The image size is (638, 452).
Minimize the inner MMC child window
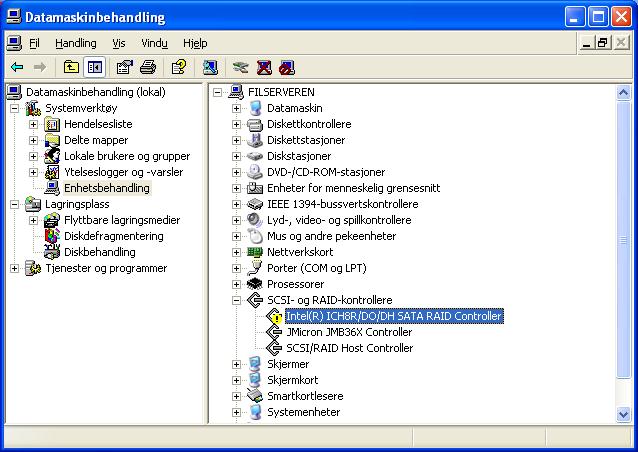[586, 43]
